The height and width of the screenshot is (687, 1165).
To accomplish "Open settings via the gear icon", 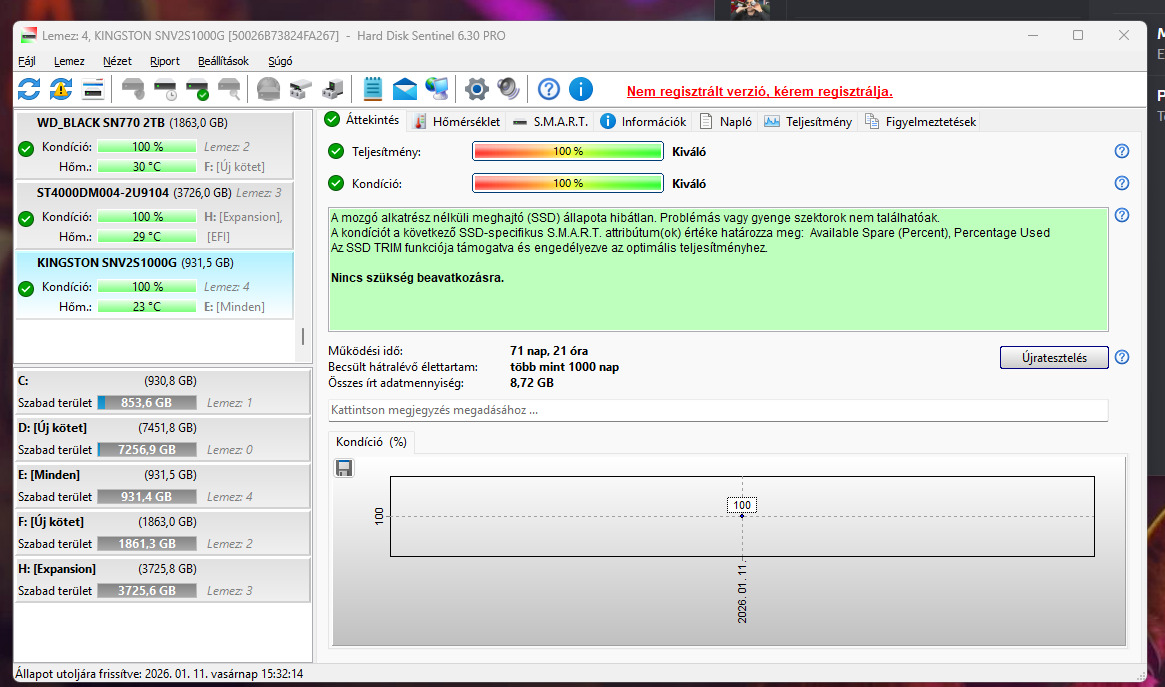I will [x=476, y=89].
